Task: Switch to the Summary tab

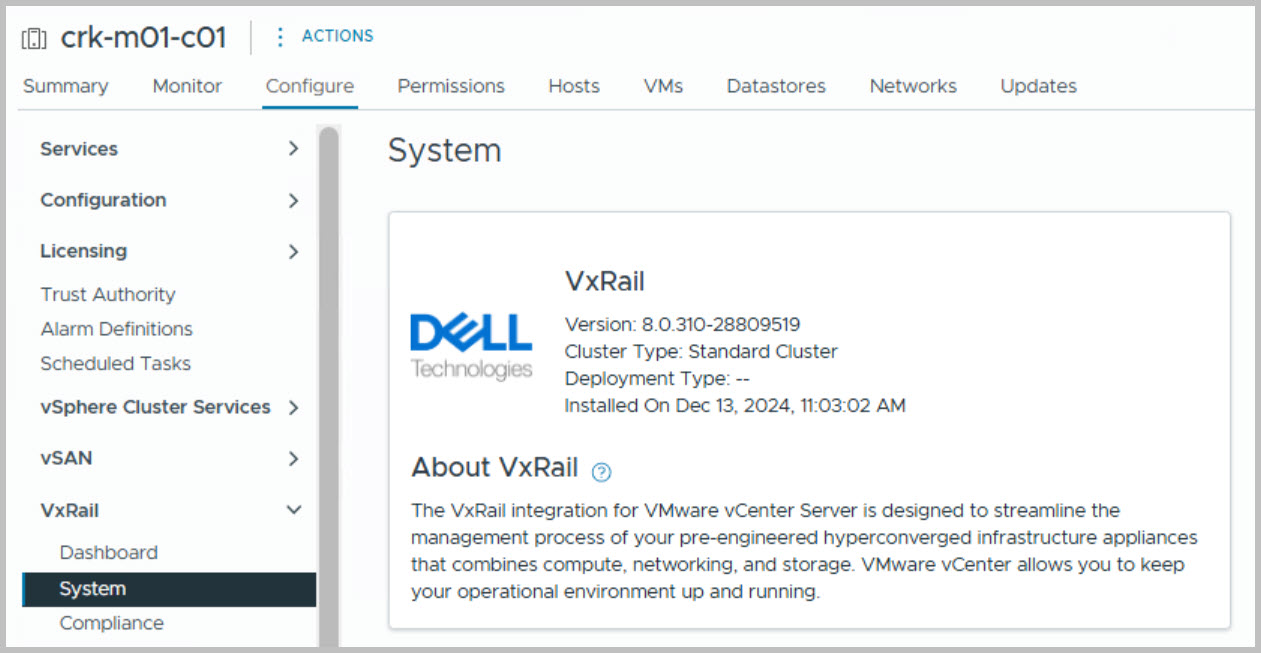Action: [x=66, y=86]
